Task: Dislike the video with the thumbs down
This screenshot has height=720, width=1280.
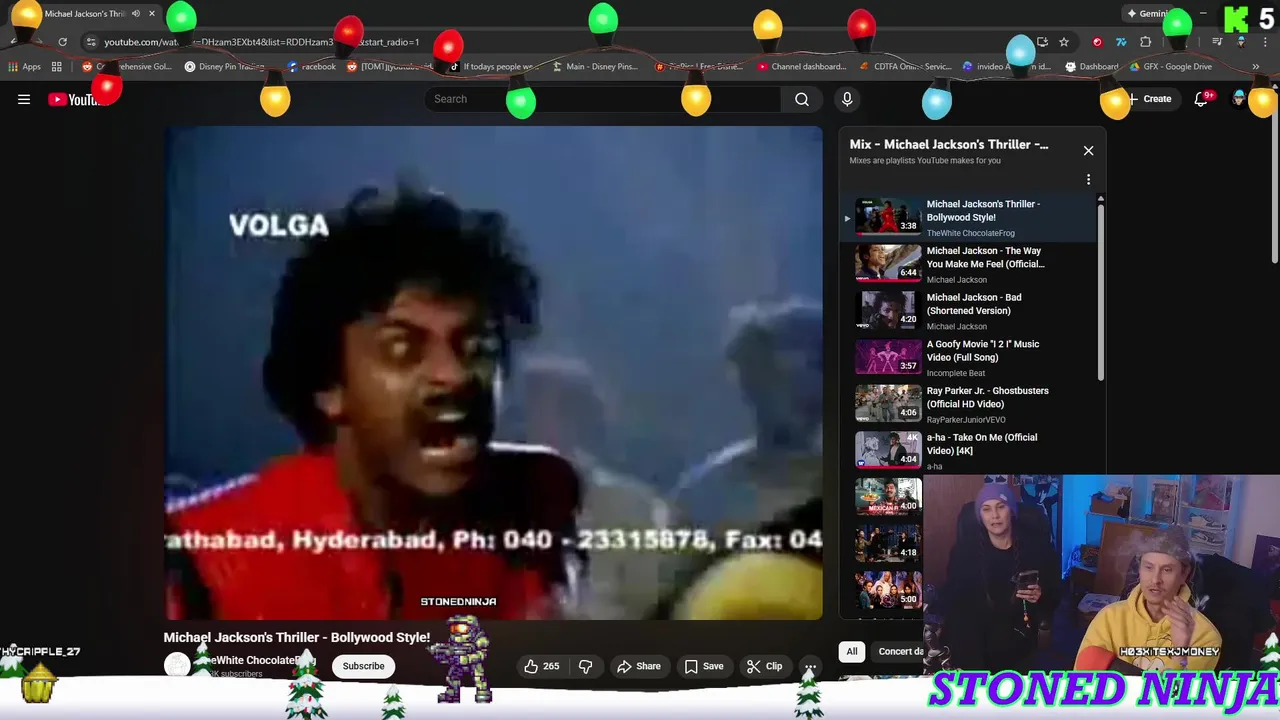Action: click(x=586, y=666)
